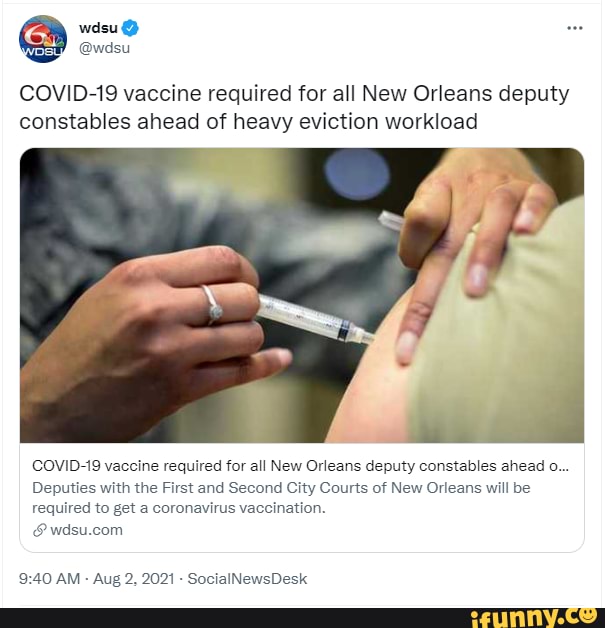Click the vaccine injection photo thumbnail
The height and width of the screenshot is (628, 605).
pyautogui.click(x=302, y=295)
